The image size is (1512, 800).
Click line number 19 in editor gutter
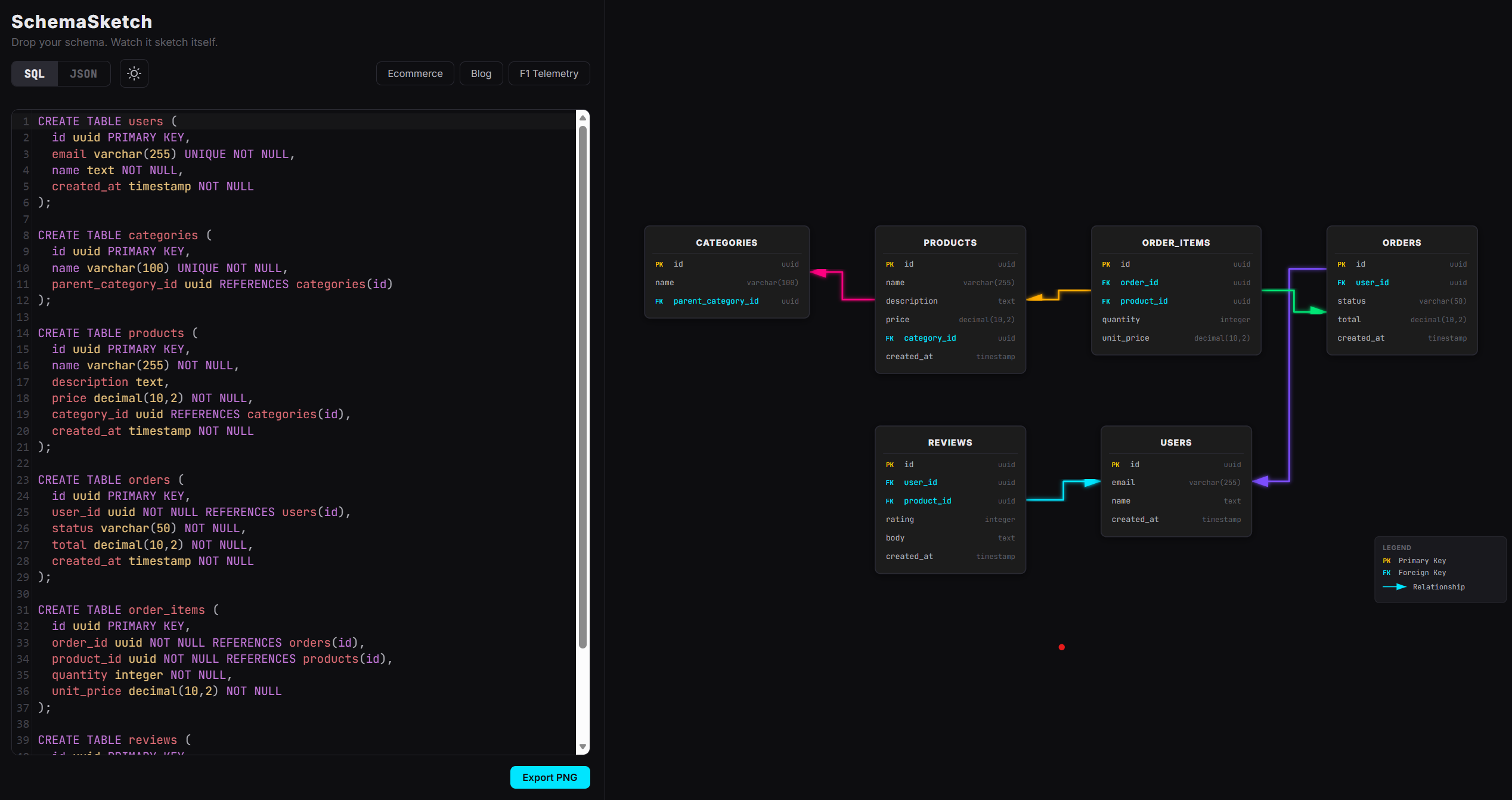click(x=23, y=415)
